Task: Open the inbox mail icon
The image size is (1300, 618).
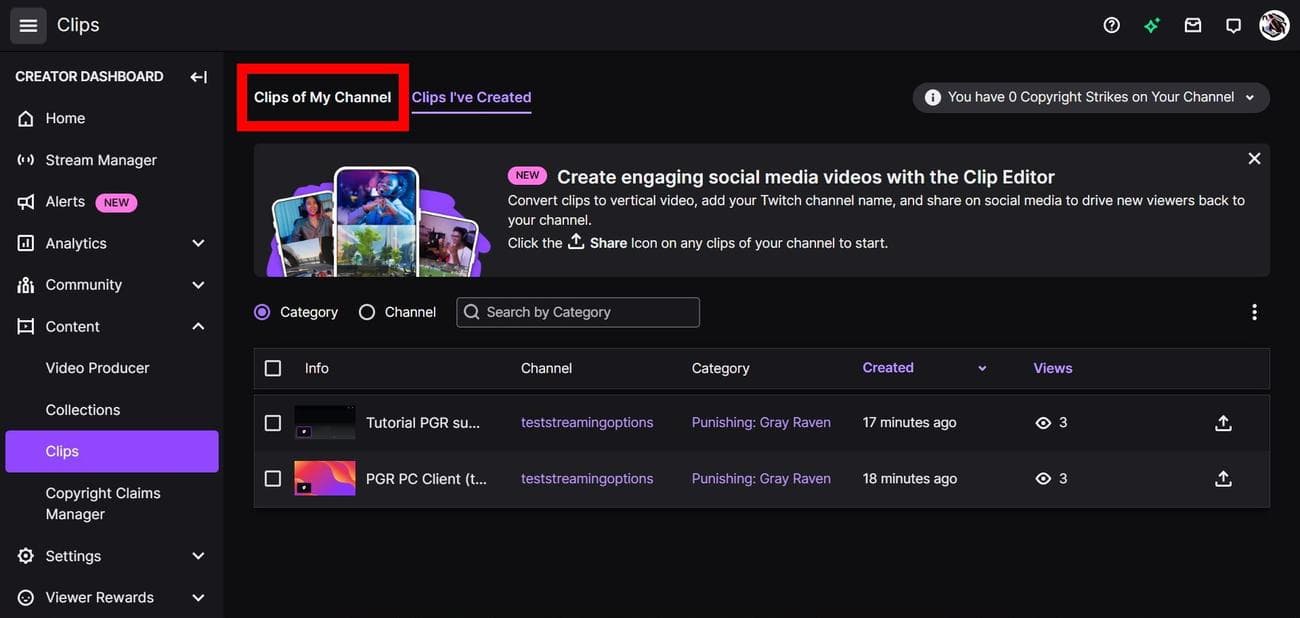Action: coord(1193,25)
